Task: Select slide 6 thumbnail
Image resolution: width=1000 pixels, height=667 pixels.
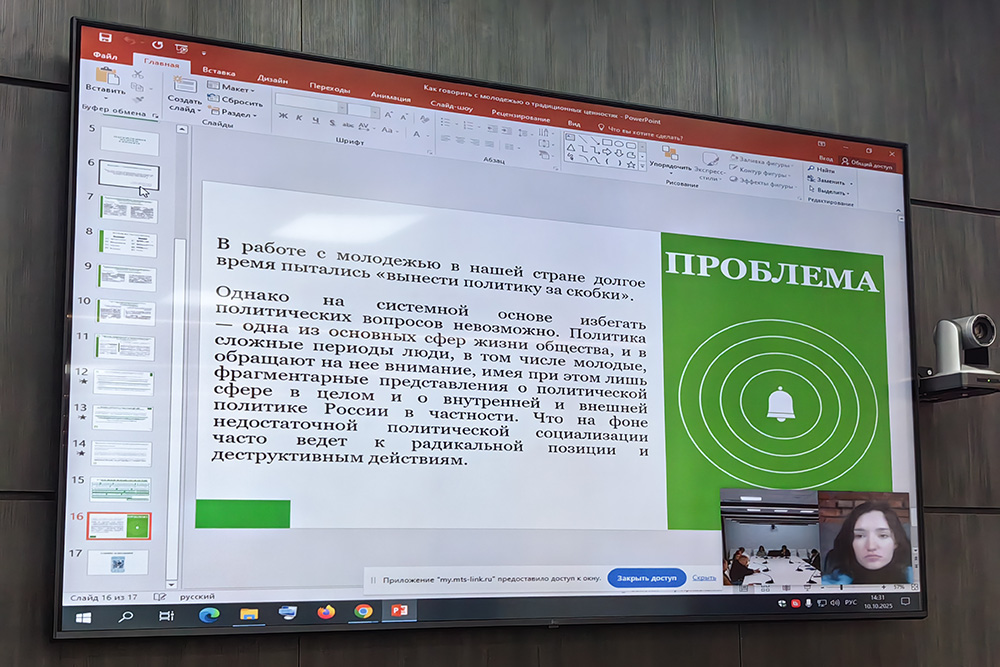Action: click(x=129, y=175)
